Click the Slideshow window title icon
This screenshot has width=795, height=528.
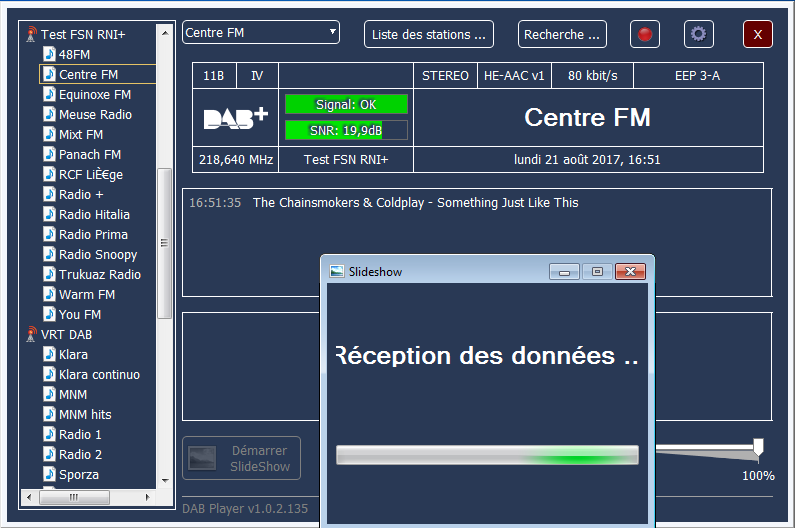[337, 271]
